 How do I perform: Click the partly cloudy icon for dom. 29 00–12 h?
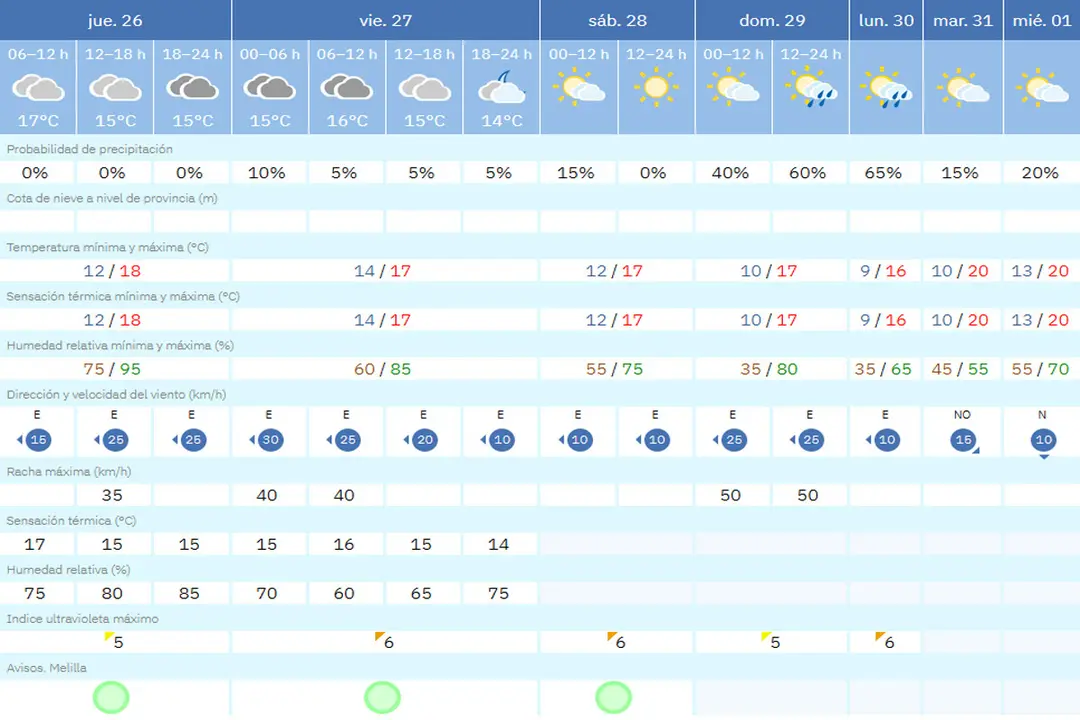[733, 88]
